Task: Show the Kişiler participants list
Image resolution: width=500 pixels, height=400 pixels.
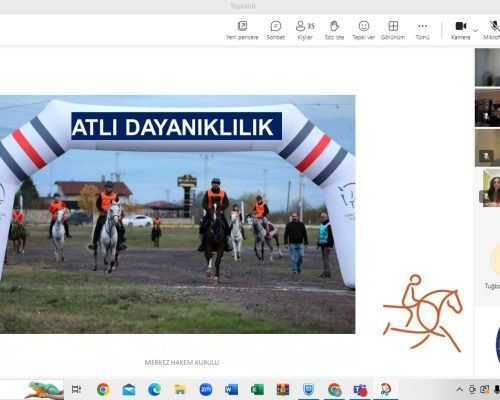Action: point(305,30)
